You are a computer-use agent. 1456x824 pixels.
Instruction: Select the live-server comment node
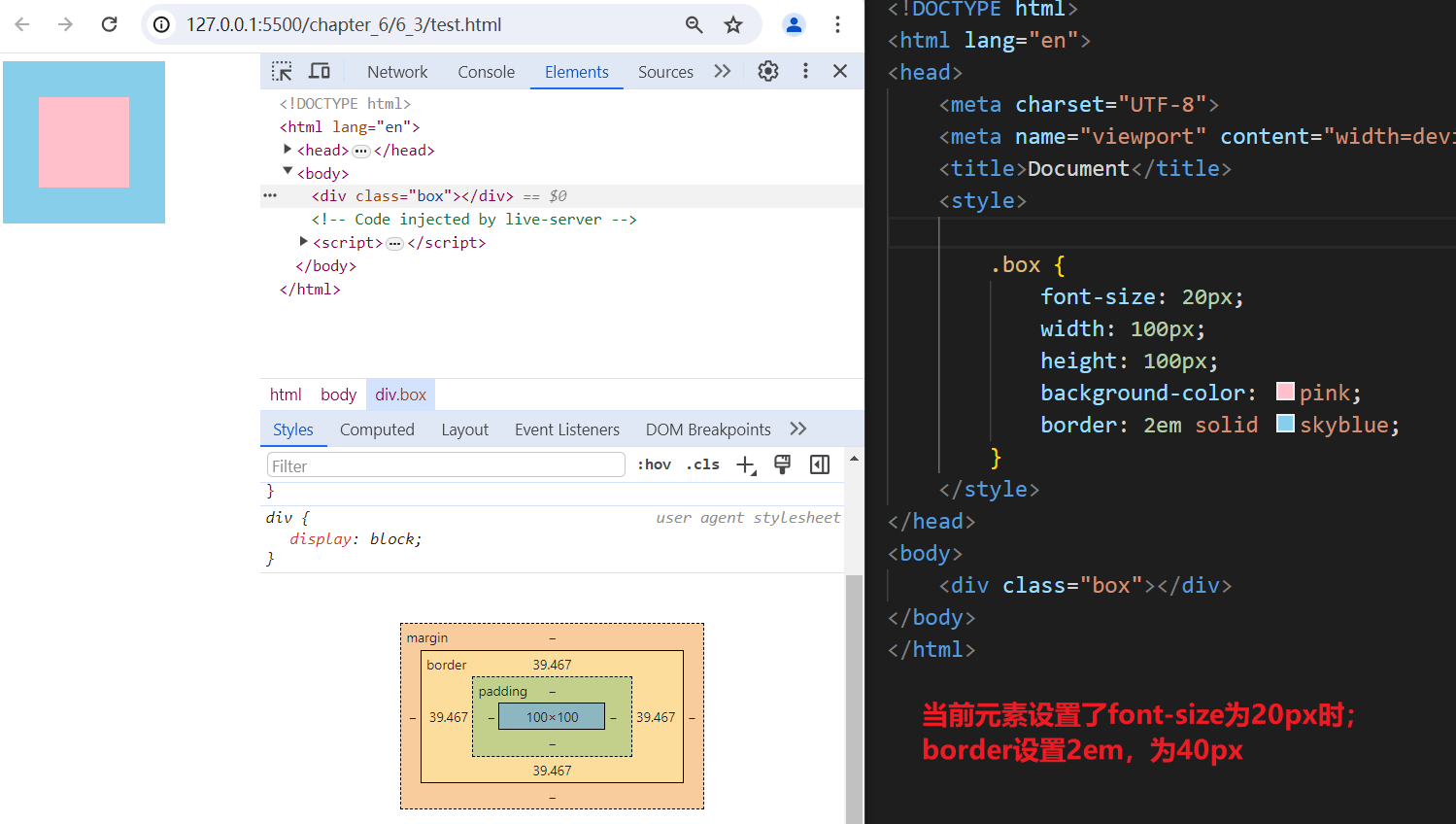[474, 220]
